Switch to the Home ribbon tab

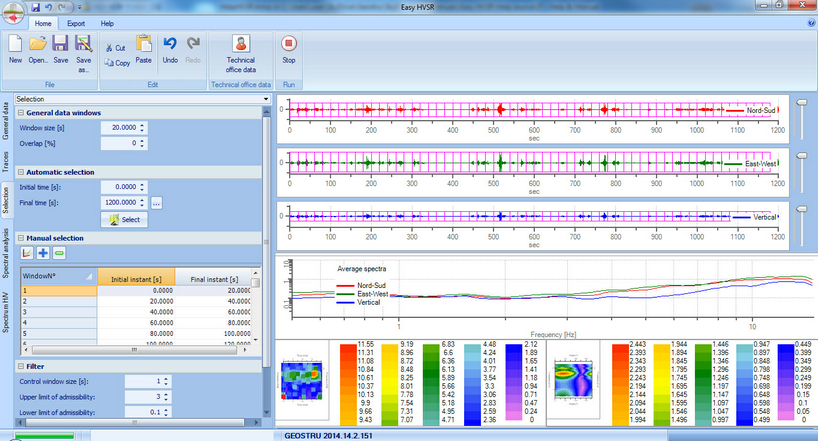(x=43, y=23)
